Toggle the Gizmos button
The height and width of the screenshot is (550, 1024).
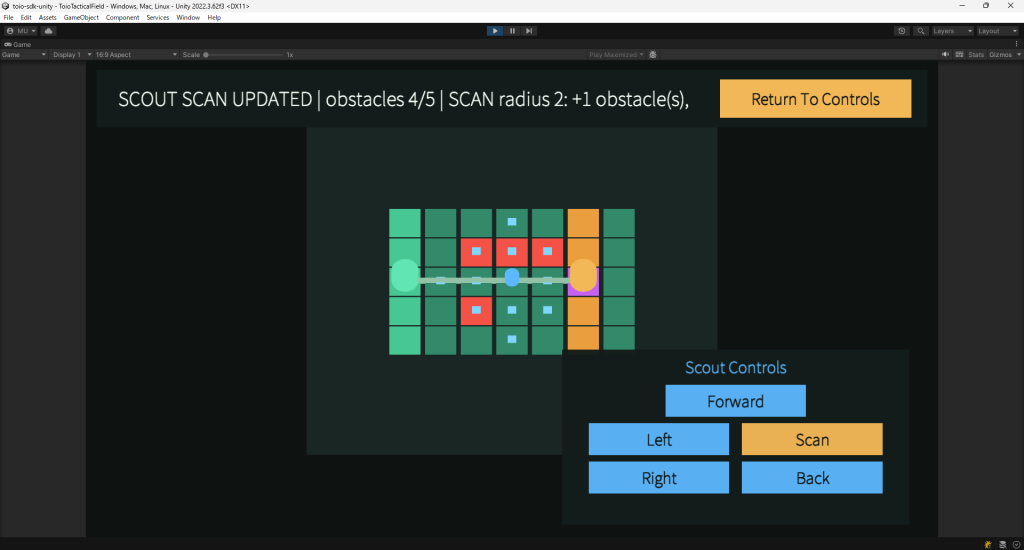1000,55
